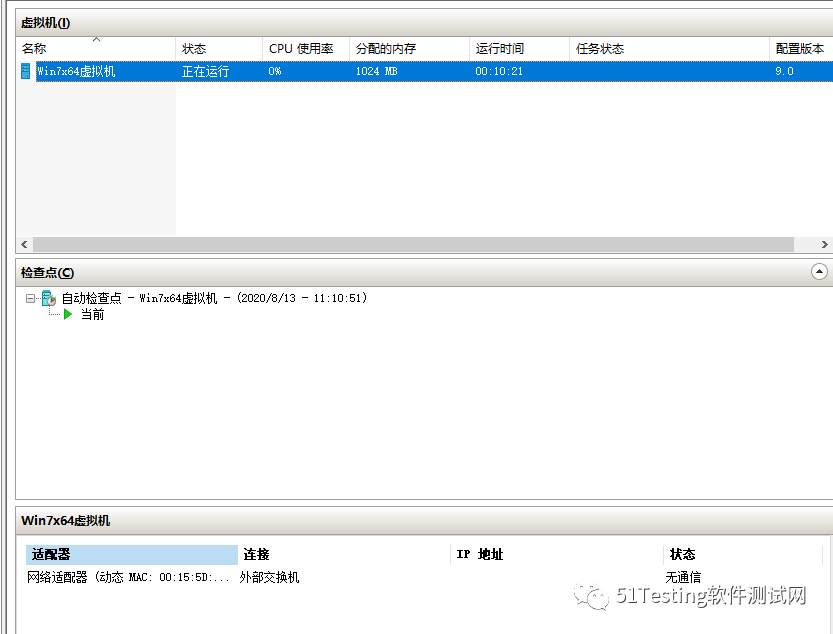
Task: Collapse the 自动检查点 tree node minus box
Action: tap(31, 297)
